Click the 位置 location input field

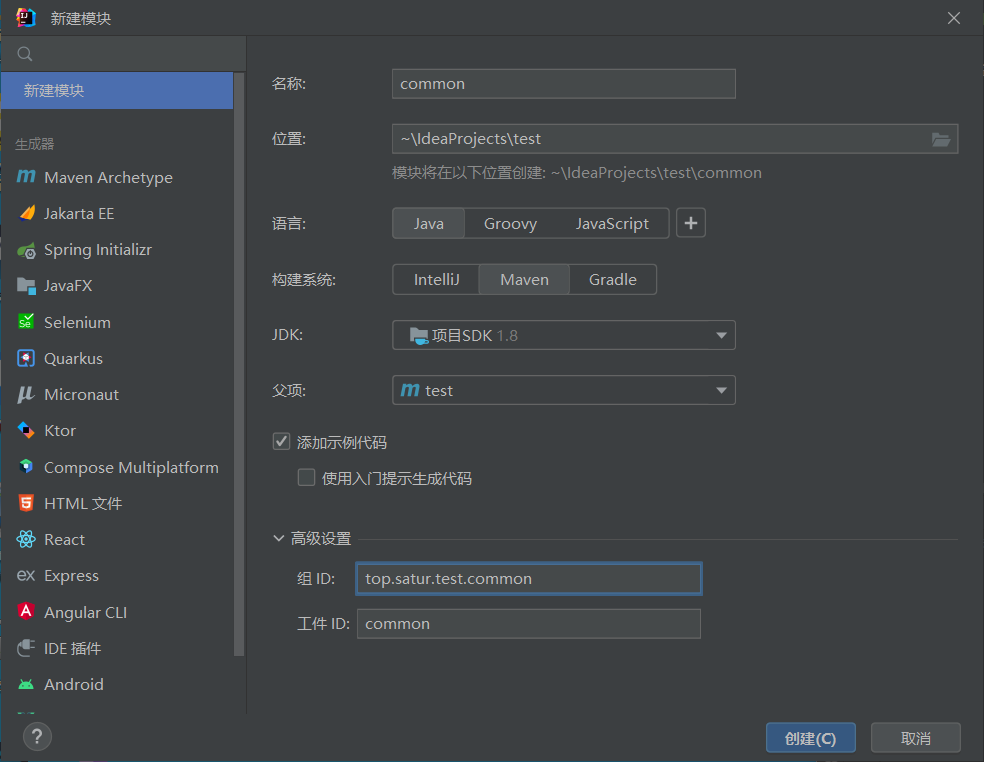pyautogui.click(x=675, y=139)
